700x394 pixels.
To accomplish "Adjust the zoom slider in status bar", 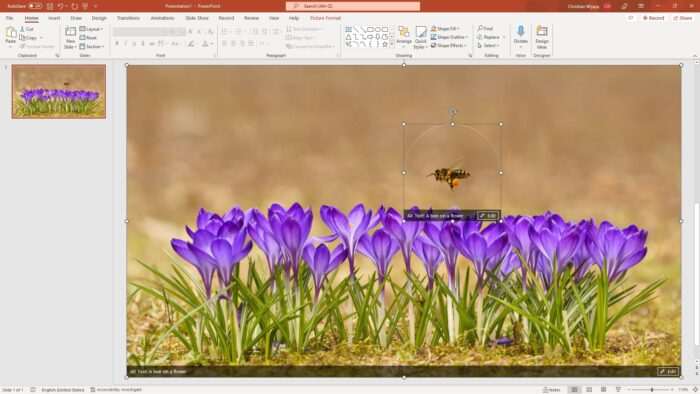I will point(652,390).
